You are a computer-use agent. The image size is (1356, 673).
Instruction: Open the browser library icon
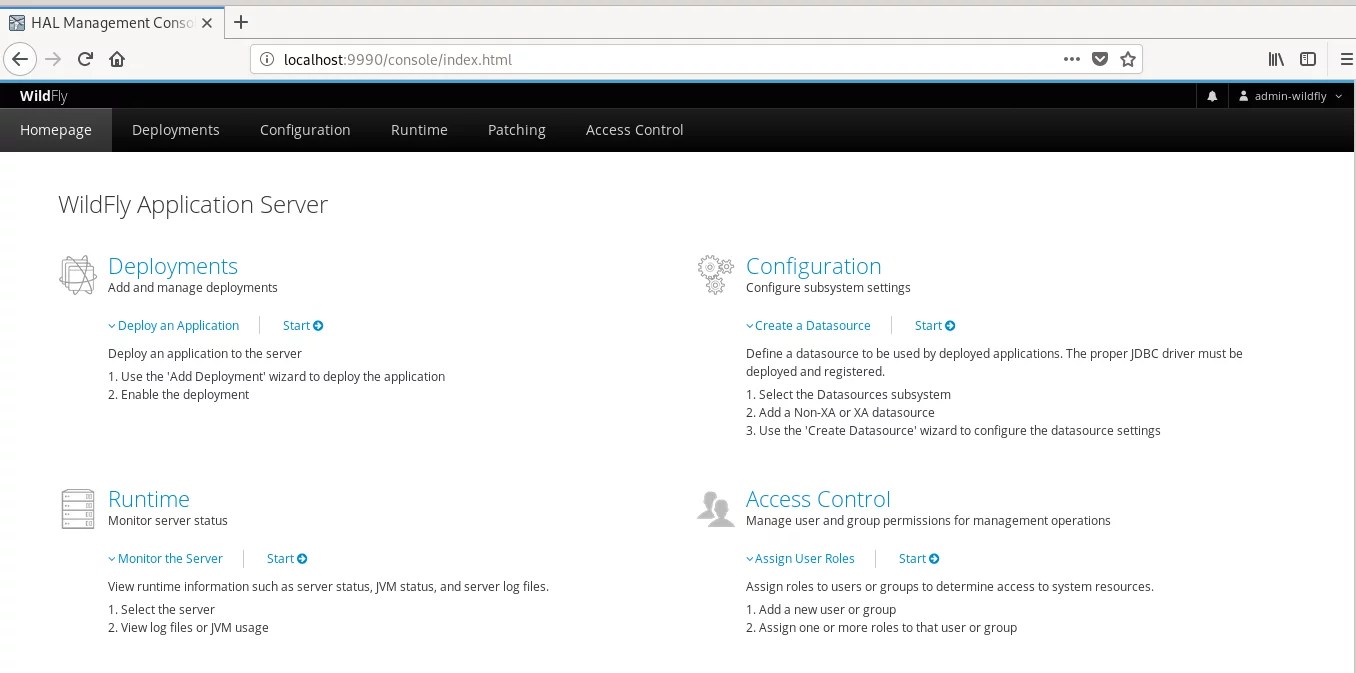[x=1276, y=59]
